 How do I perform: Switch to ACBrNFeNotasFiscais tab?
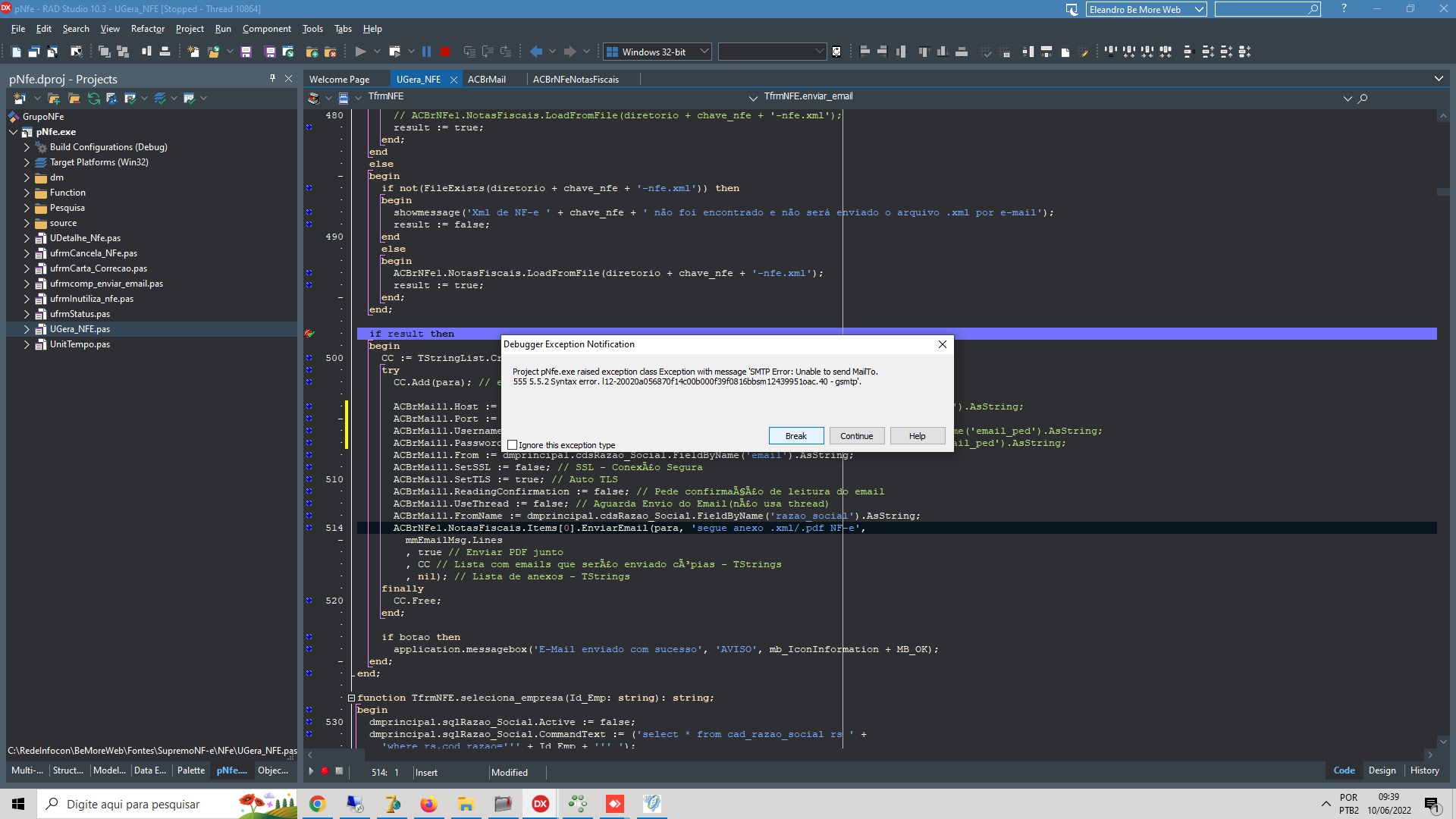point(576,79)
